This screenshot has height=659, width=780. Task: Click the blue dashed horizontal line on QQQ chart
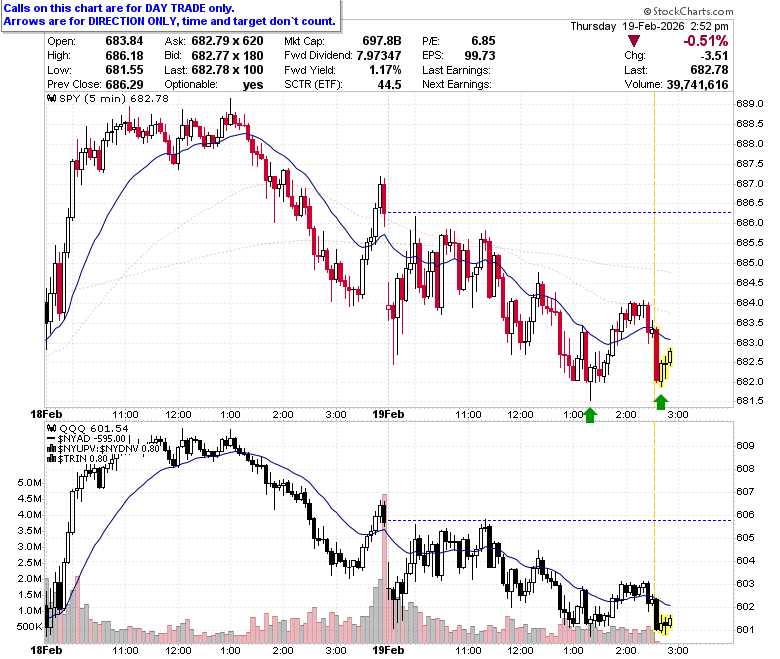point(559,521)
